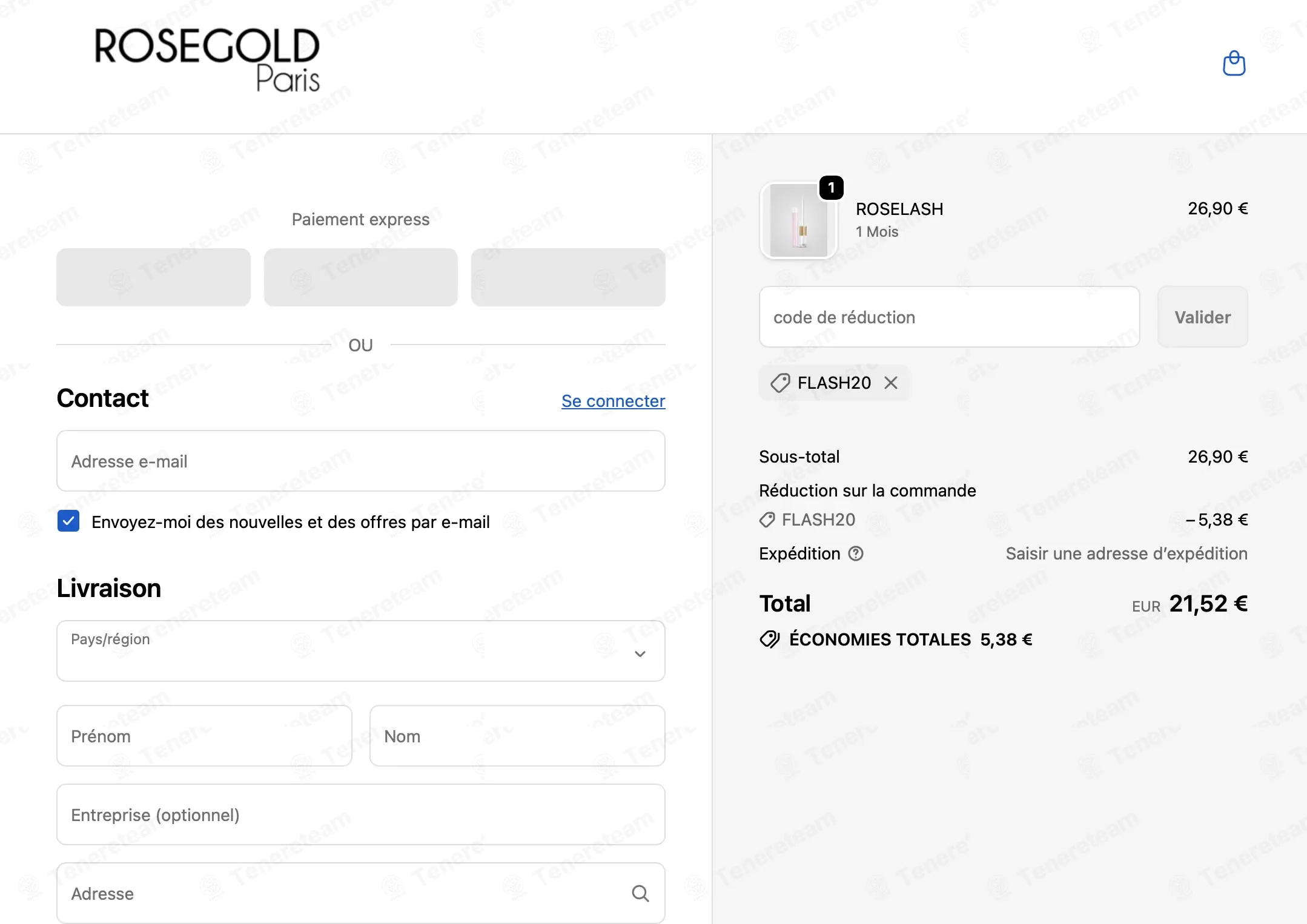Click the Contact section heading
The width and height of the screenshot is (1307, 924).
pyautogui.click(x=102, y=398)
